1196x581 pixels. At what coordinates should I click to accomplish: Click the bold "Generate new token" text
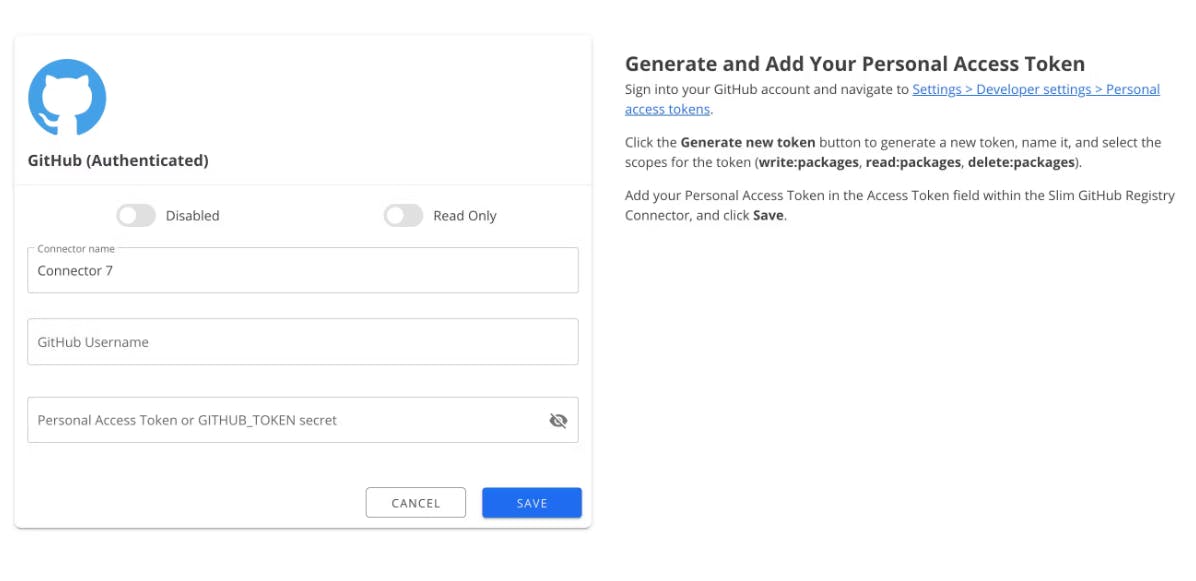[x=747, y=143]
